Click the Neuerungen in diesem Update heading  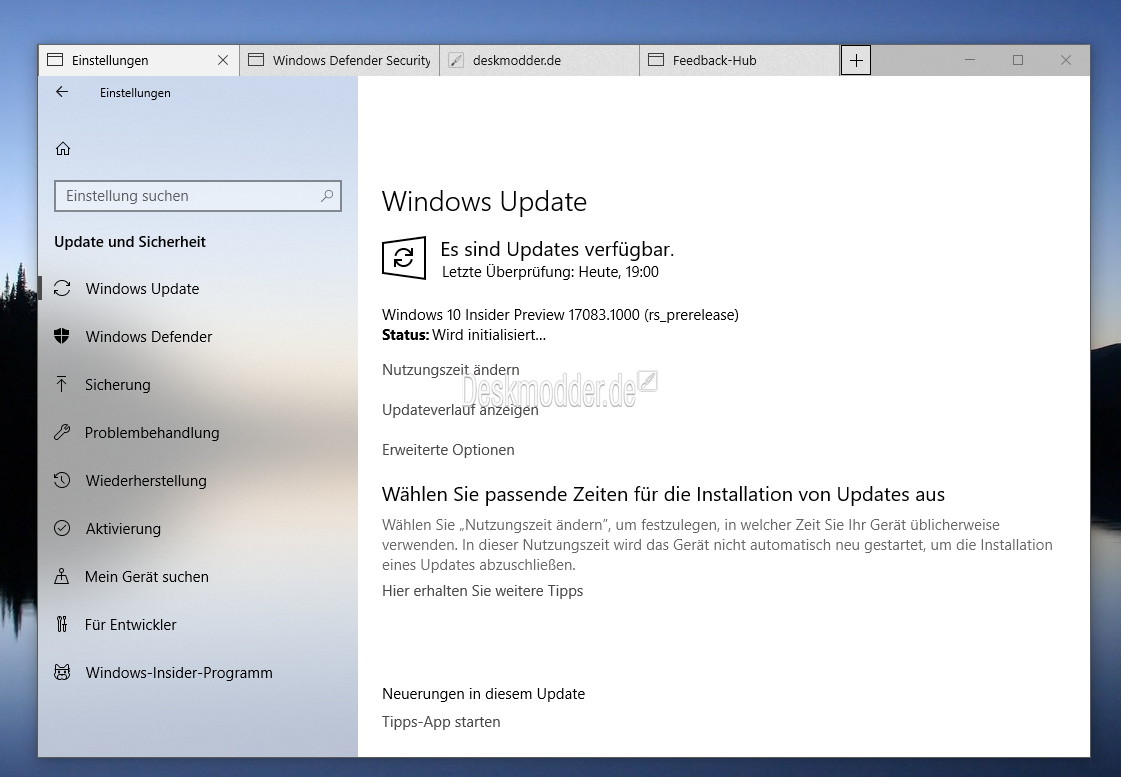tap(483, 693)
